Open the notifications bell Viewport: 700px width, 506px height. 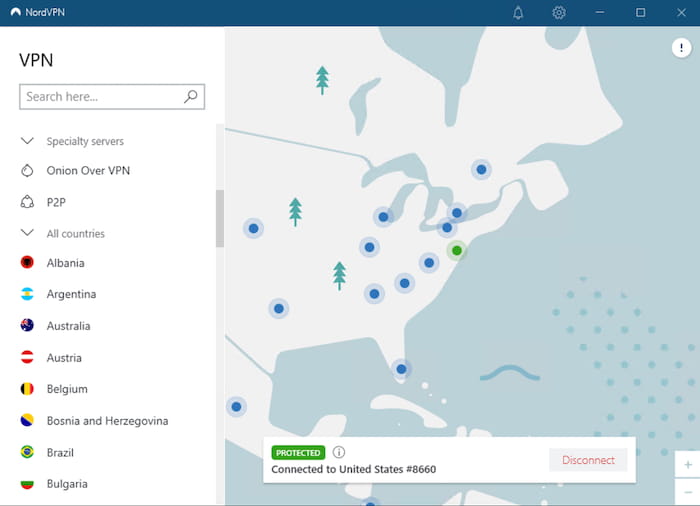click(518, 13)
